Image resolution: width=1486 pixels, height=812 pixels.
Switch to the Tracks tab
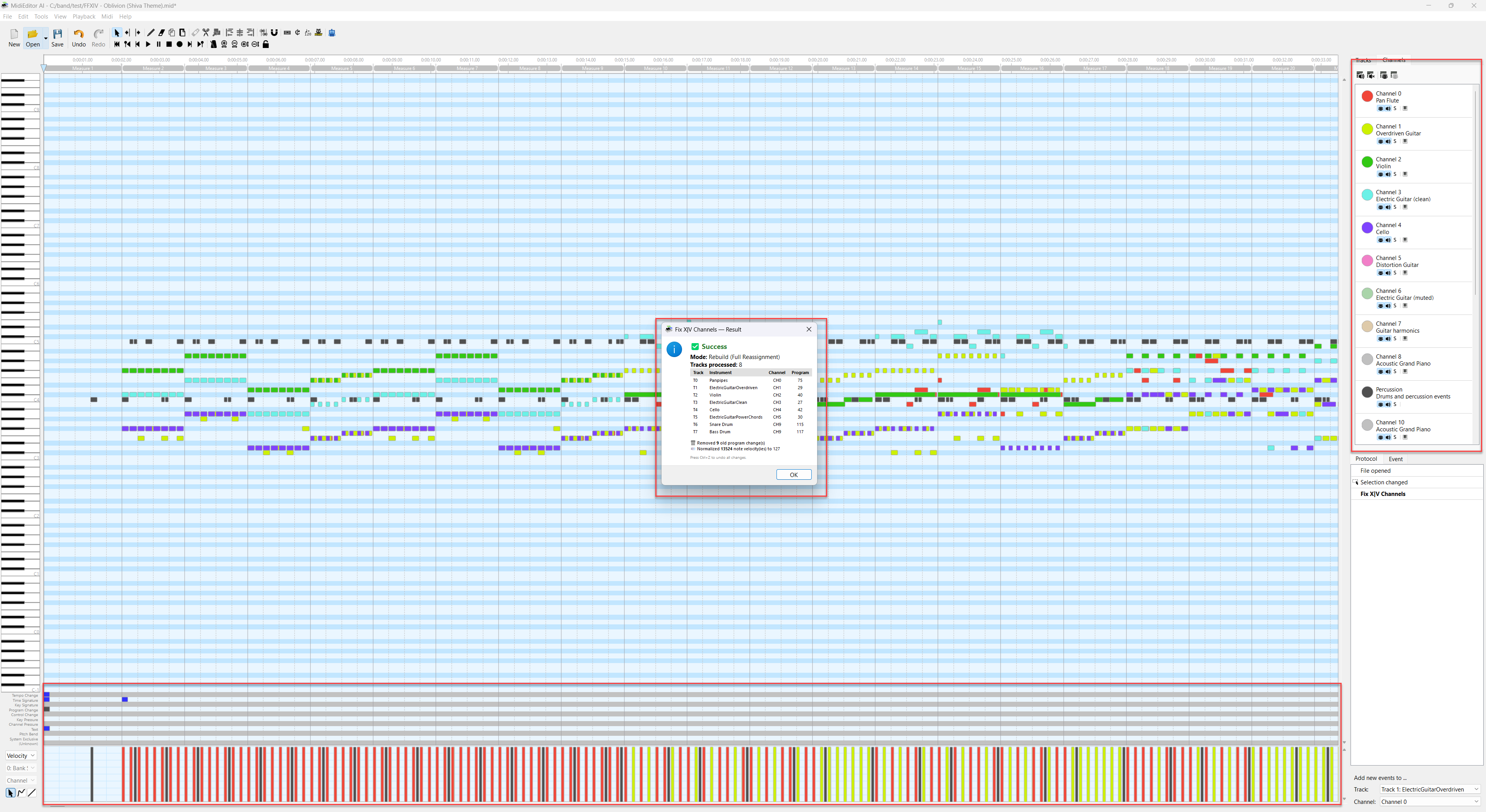tap(1363, 60)
